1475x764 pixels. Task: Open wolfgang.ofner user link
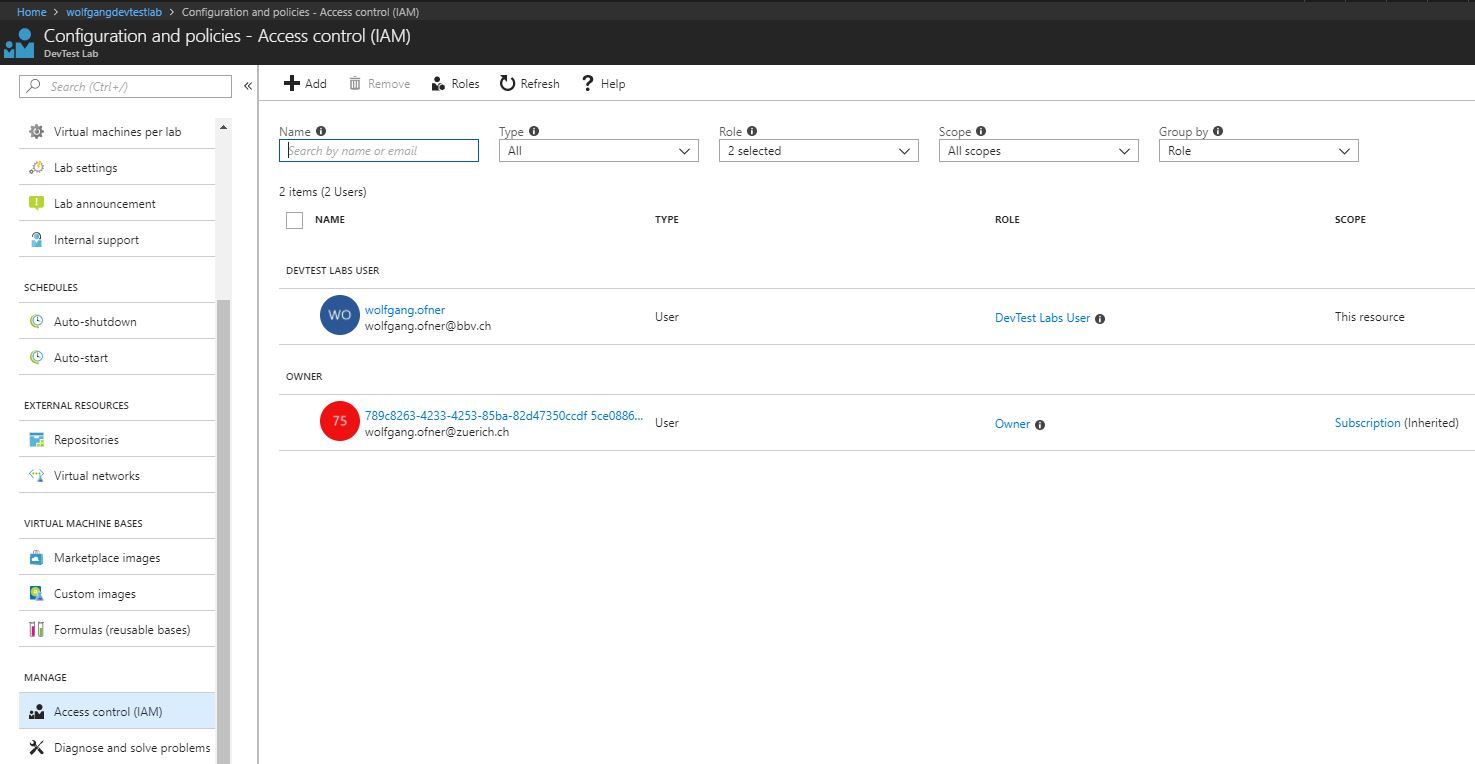[405, 310]
